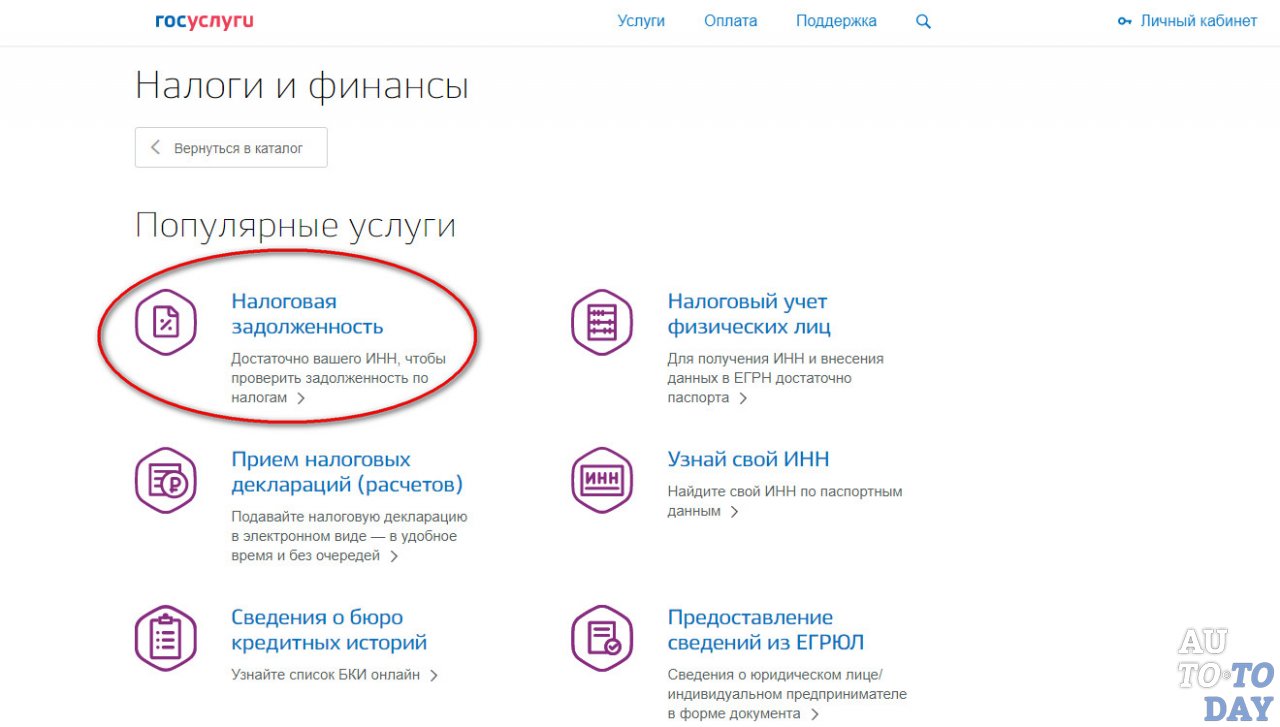Expand arrow after Узнайте список БКИ онлайн

click(x=434, y=675)
